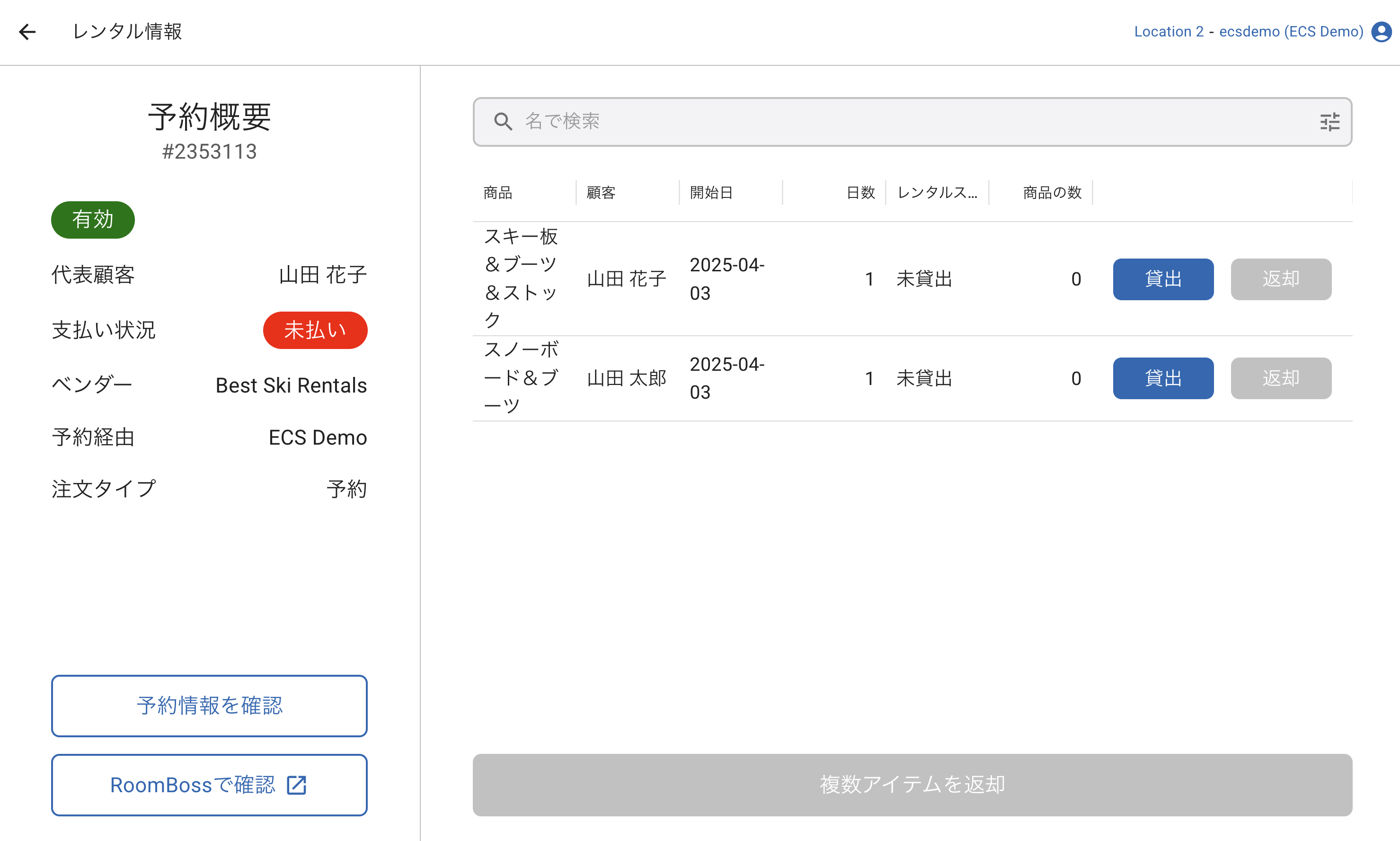Sort by 顧客 column header
The image size is (1400, 841).
(x=601, y=193)
